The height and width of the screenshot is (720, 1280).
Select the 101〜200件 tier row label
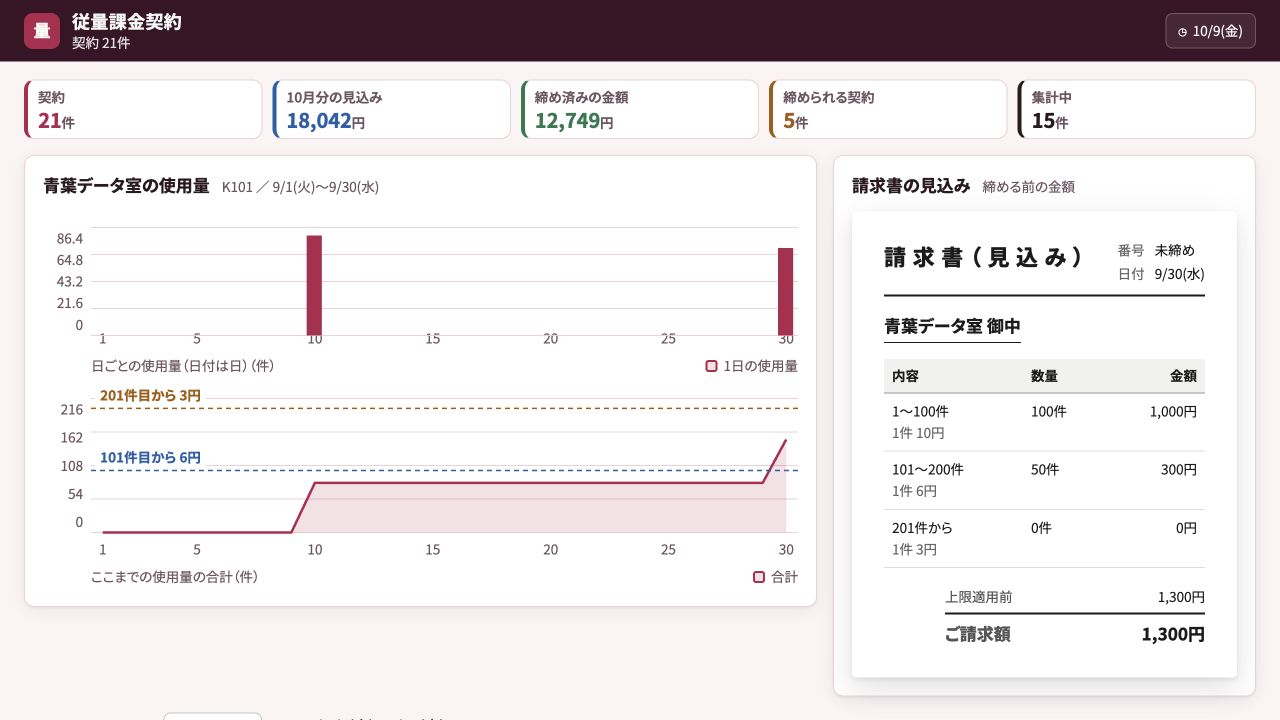(x=928, y=469)
